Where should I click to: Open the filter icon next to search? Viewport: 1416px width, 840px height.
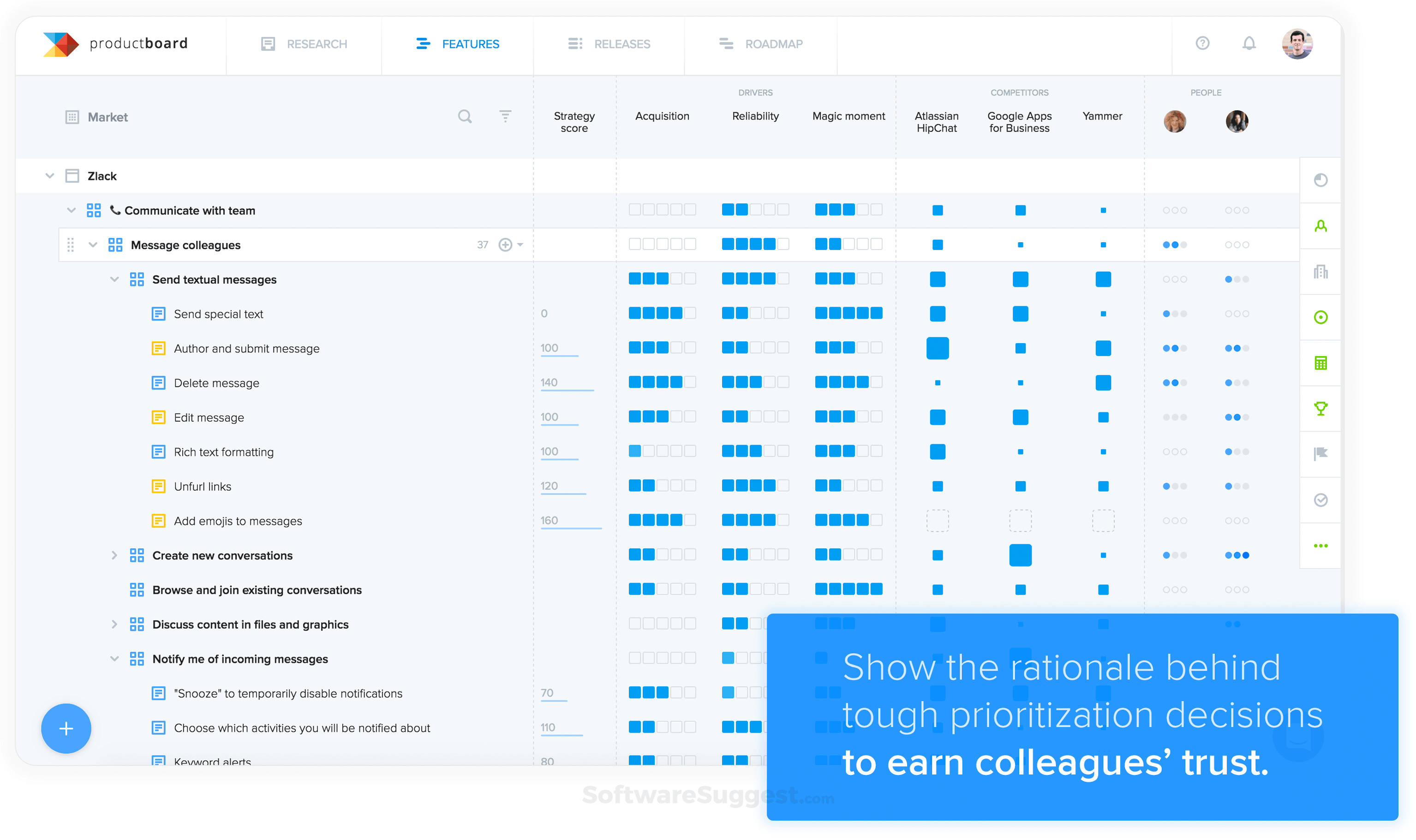506,116
